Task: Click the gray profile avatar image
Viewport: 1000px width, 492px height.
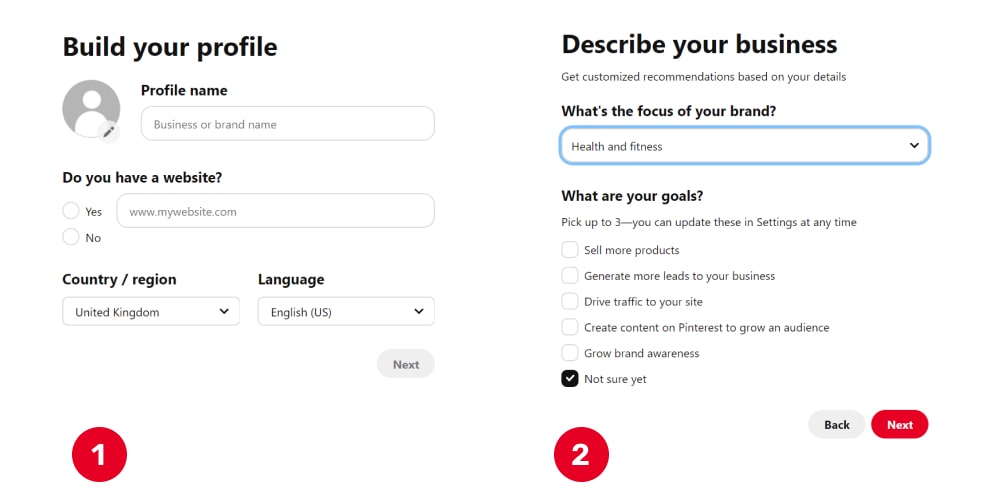Action: coord(91,108)
